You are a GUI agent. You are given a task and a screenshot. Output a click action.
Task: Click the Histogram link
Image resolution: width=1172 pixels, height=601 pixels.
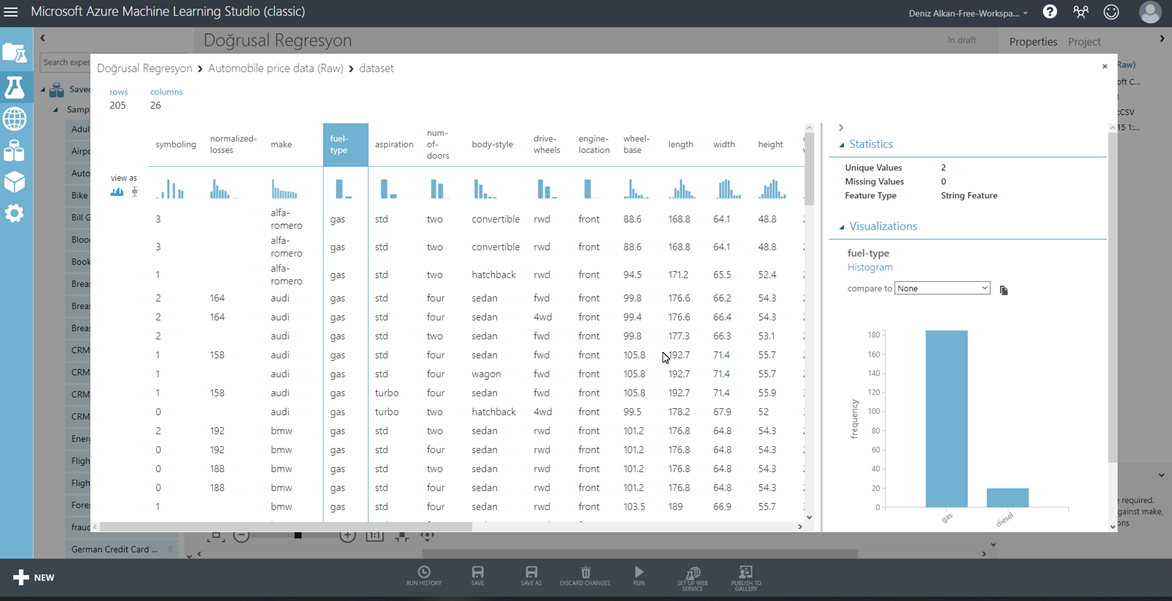[x=869, y=267]
